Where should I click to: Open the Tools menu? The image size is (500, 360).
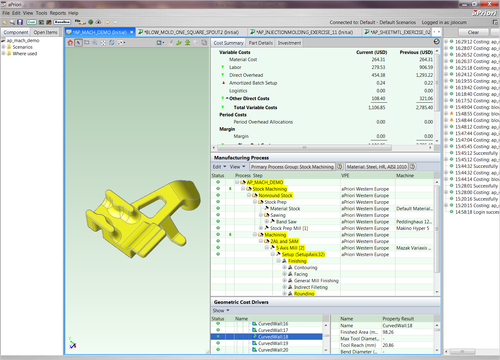point(42,13)
